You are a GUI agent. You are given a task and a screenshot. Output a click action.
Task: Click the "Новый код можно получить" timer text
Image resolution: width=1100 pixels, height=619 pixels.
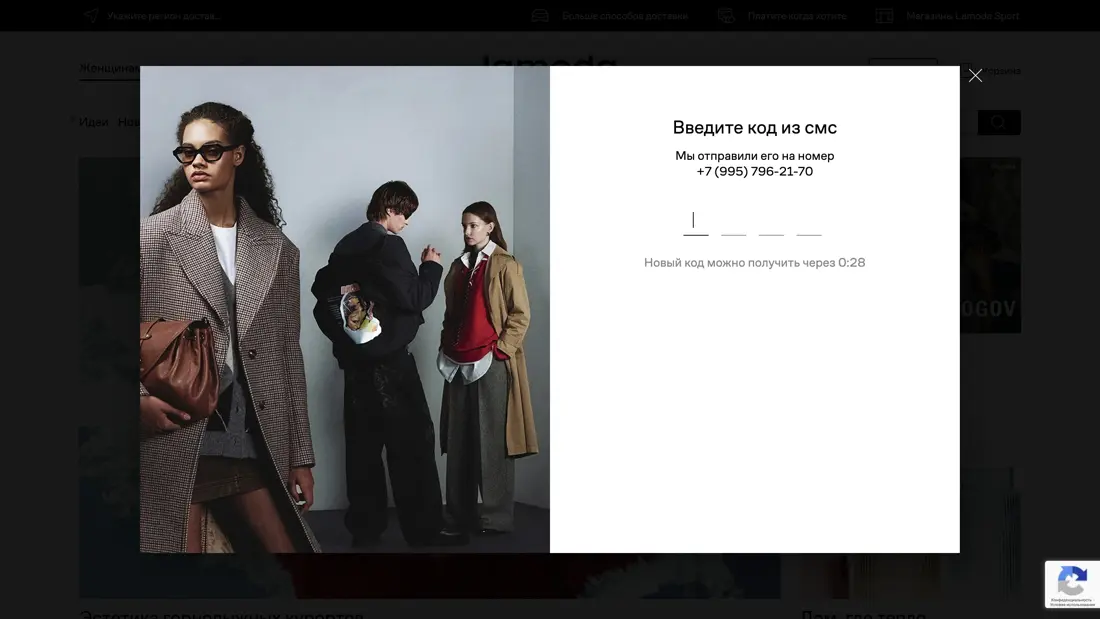click(x=754, y=263)
